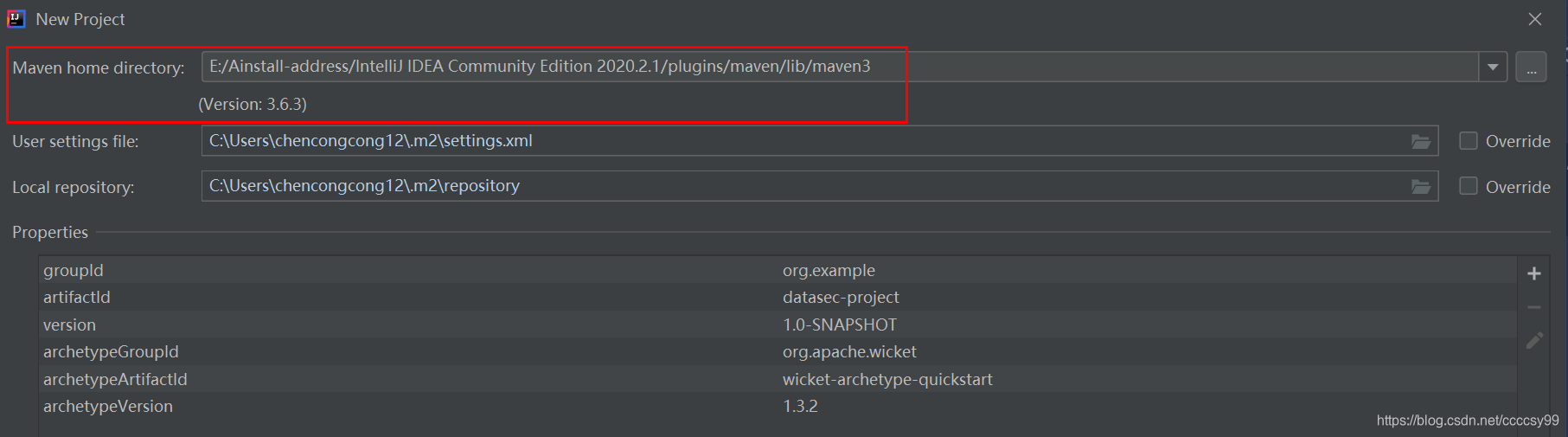Select the groupId property row
This screenshot has width=1568, height=437.
(778, 270)
